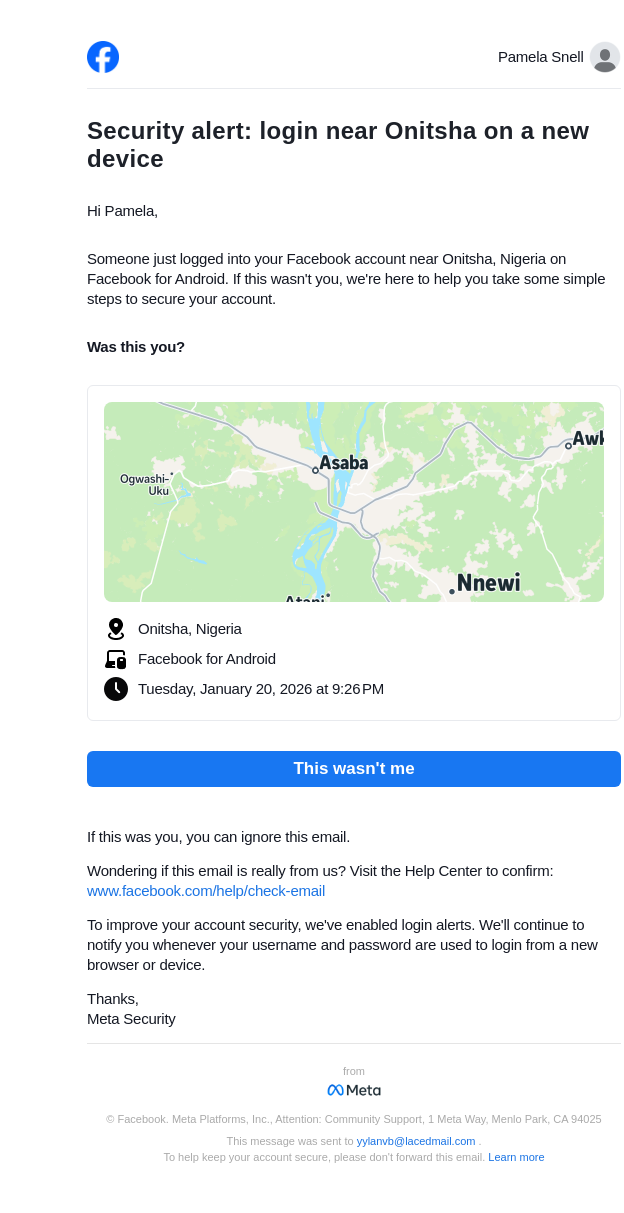
Task: Click the clock icon beside login time
Action: tap(116, 689)
